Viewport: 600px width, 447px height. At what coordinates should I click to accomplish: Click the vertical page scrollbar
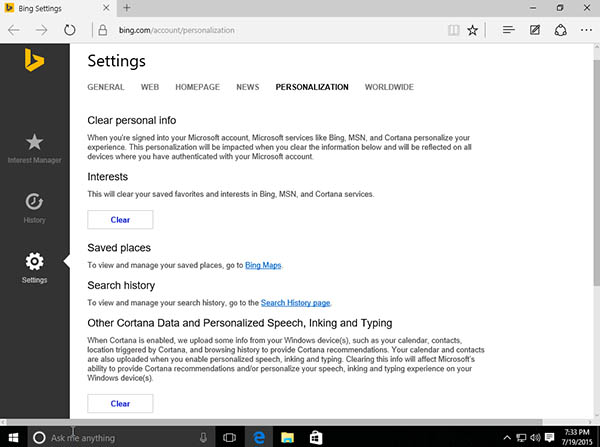pyautogui.click(x=597, y=172)
